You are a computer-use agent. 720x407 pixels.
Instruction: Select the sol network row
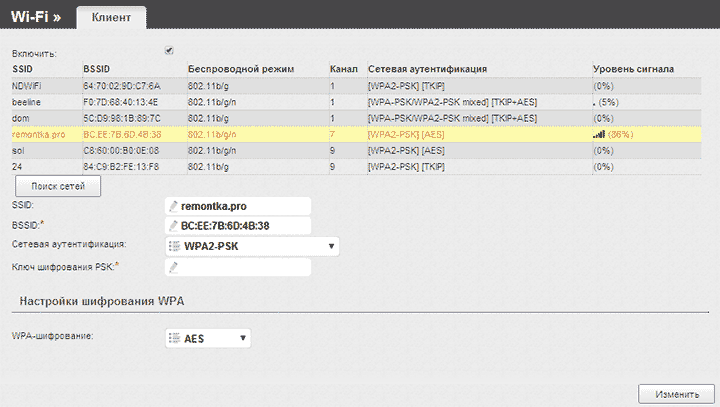[18, 150]
